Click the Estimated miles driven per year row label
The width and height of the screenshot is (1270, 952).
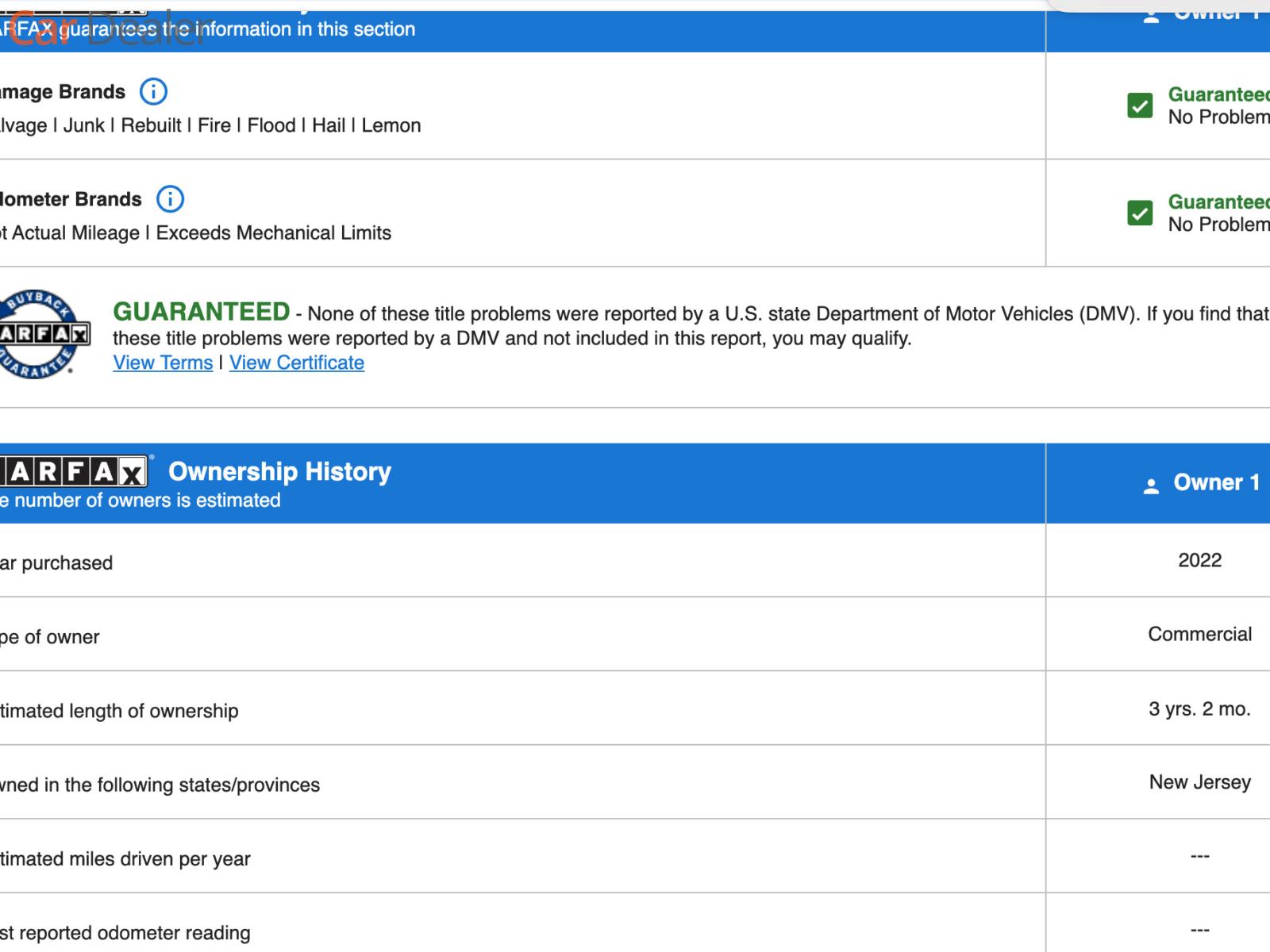pos(125,859)
